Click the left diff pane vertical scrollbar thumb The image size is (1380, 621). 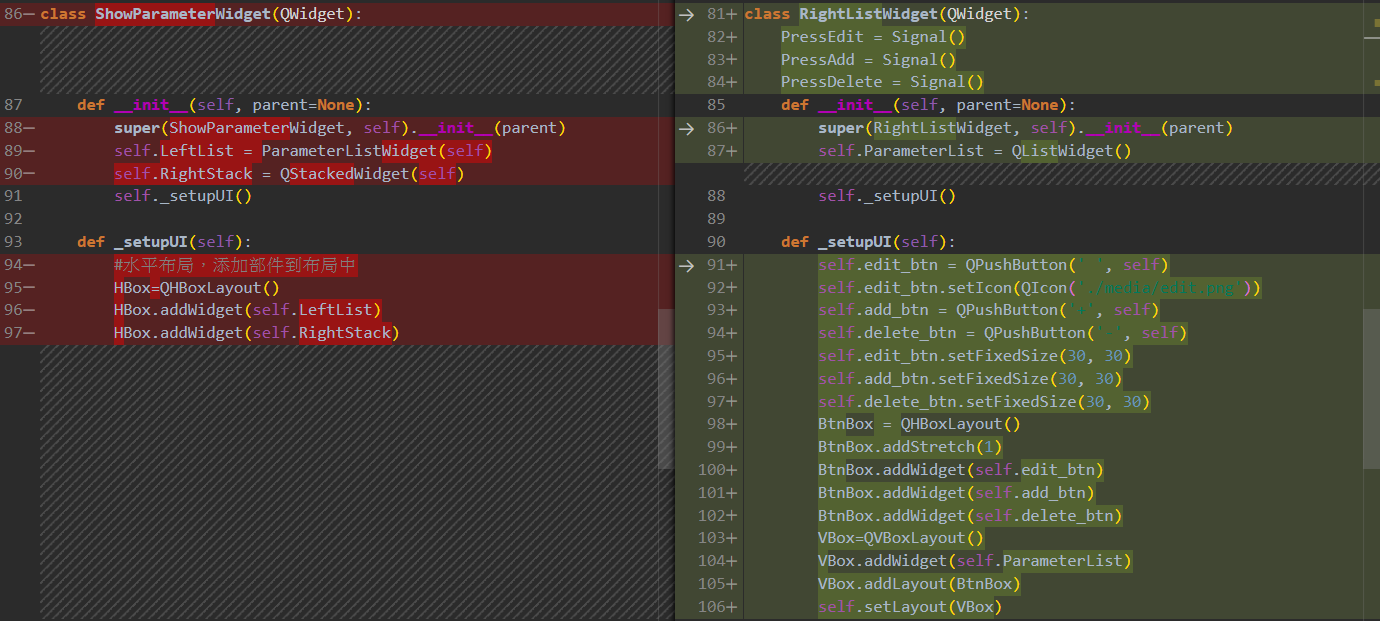[665, 390]
